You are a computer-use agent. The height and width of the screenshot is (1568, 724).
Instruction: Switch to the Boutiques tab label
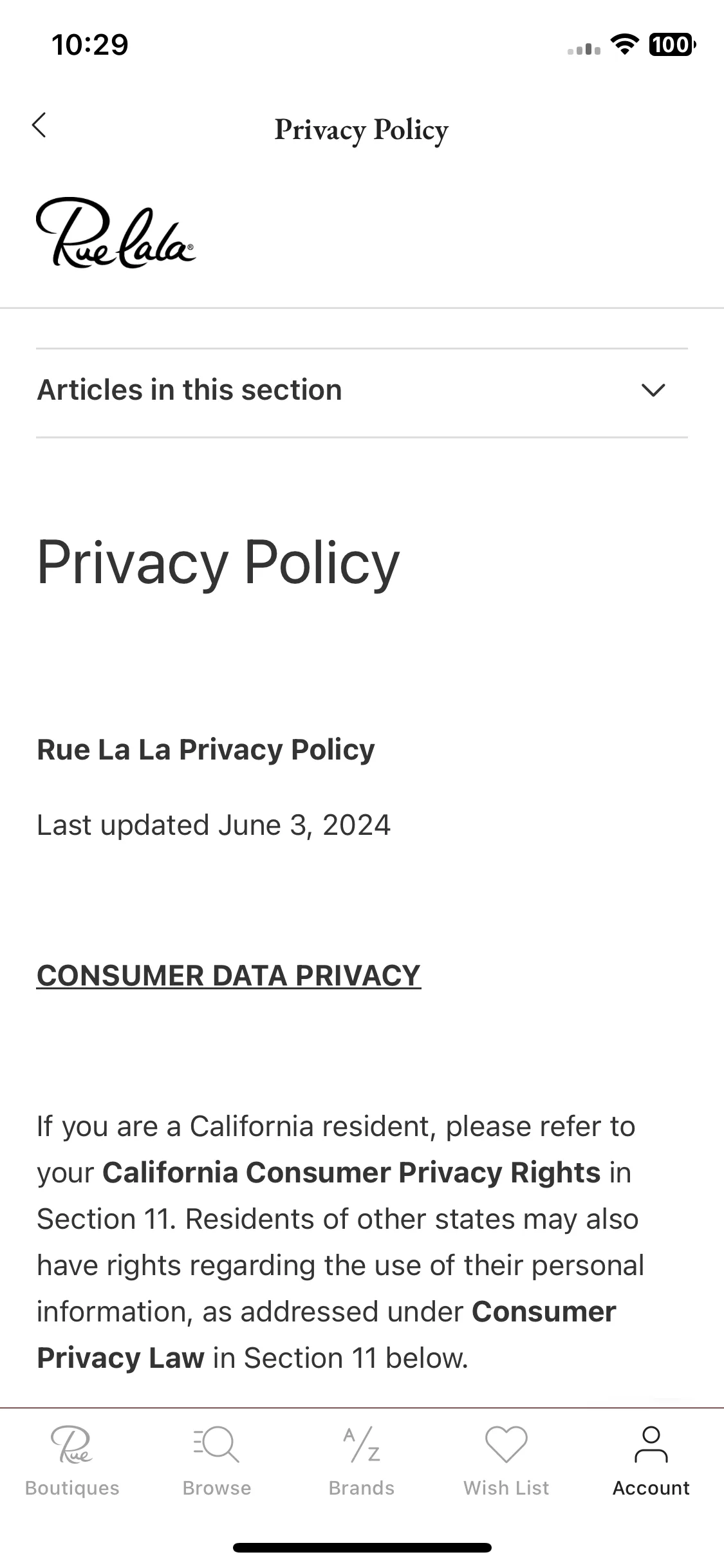(x=72, y=1488)
